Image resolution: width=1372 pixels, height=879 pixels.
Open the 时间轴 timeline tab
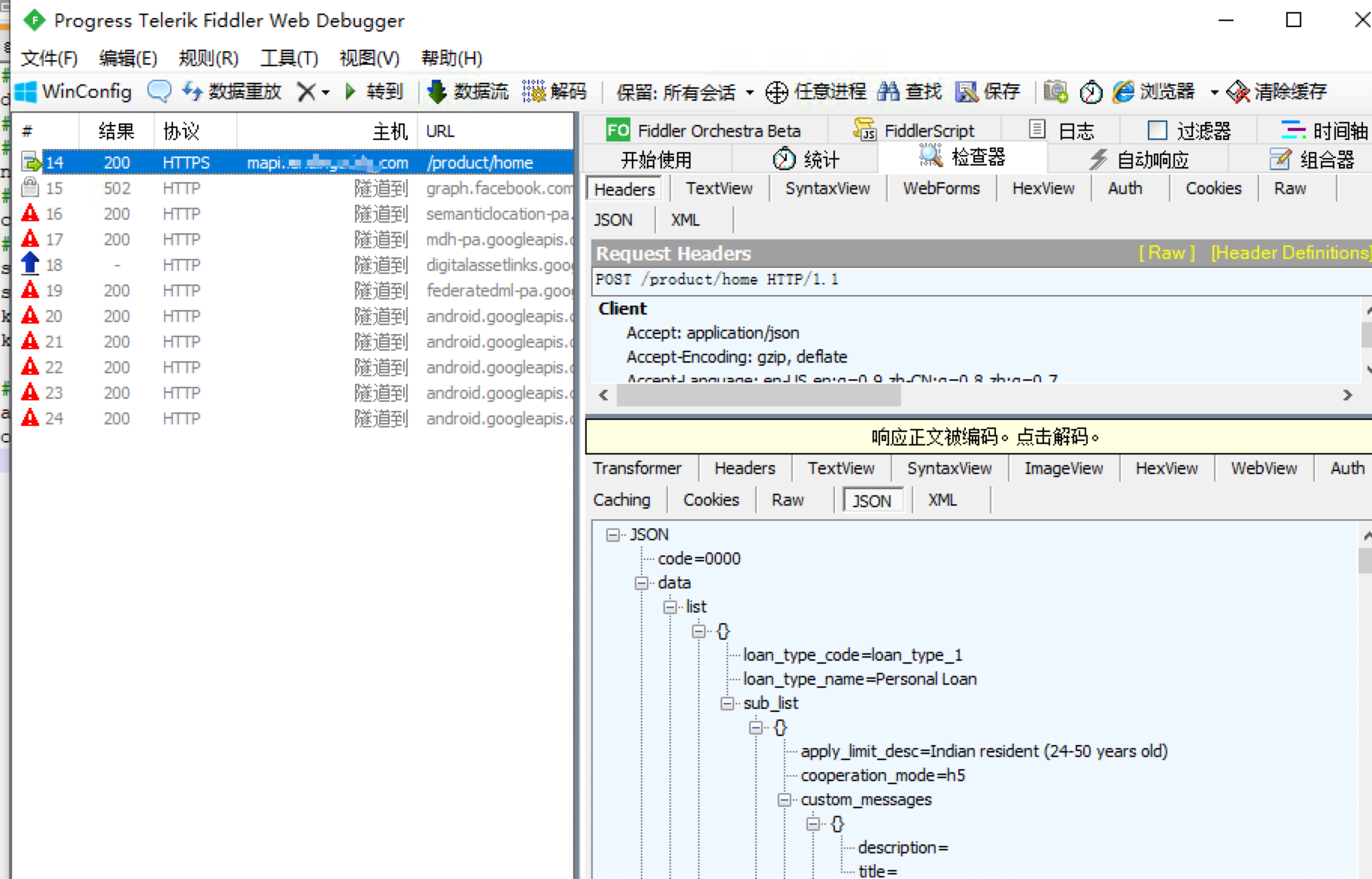[x=1325, y=131]
